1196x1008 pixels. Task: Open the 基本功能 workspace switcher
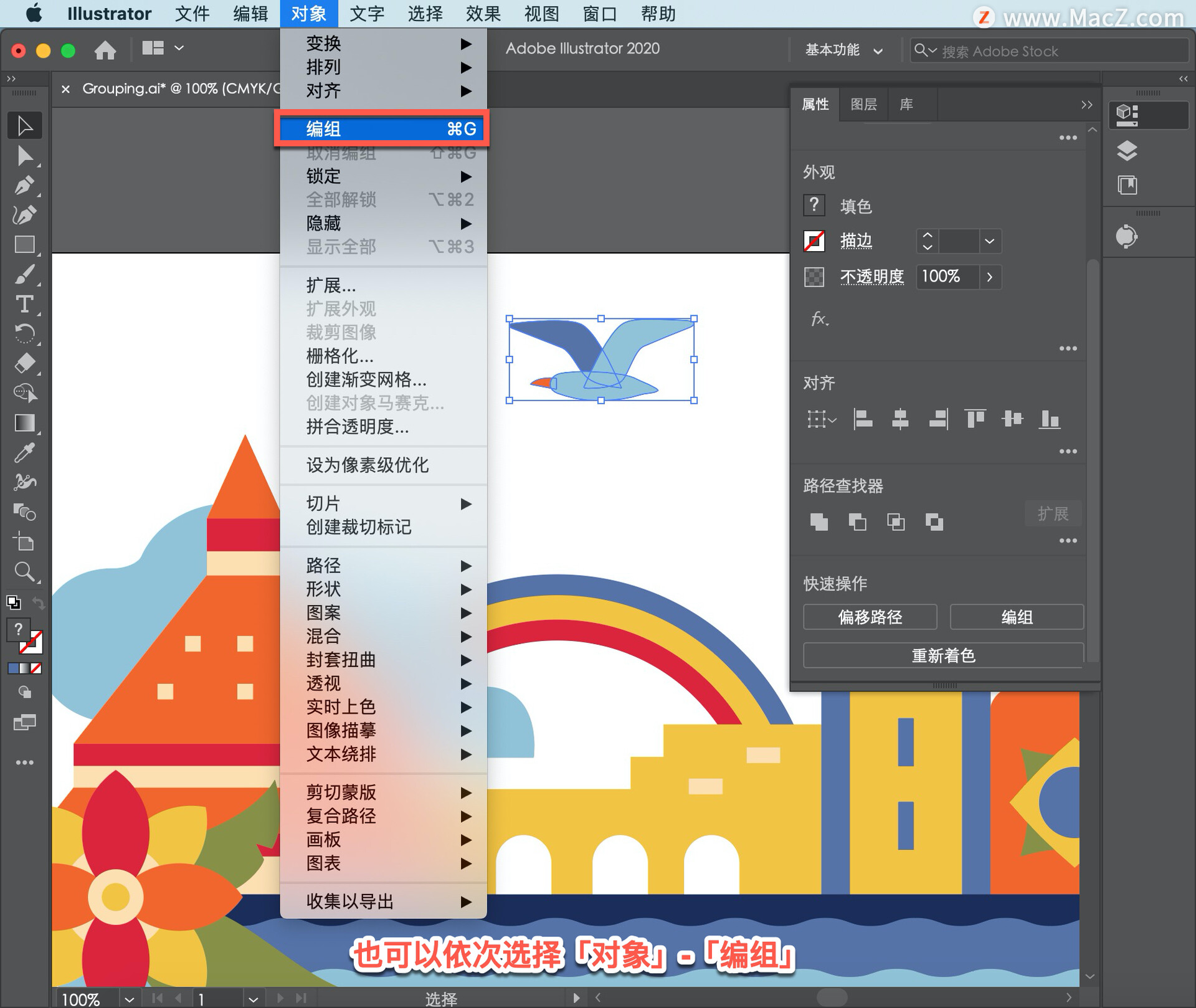pos(844,50)
